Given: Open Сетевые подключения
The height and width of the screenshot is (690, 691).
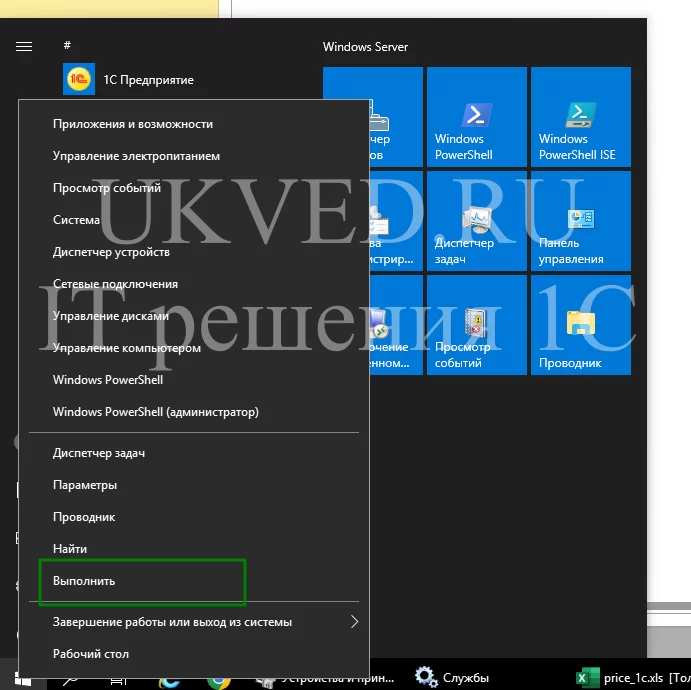Looking at the screenshot, I should (194, 284).
